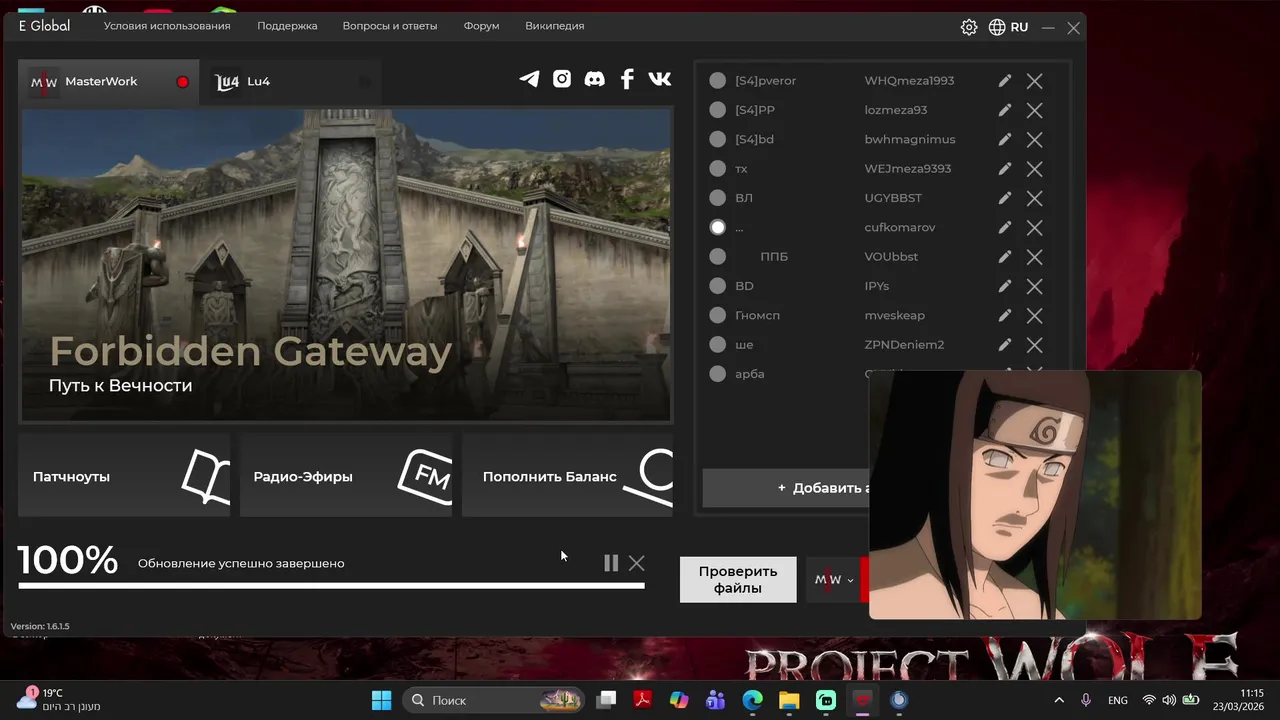The image size is (1280, 720).
Task: Open the VK social link
Action: click(x=660, y=79)
